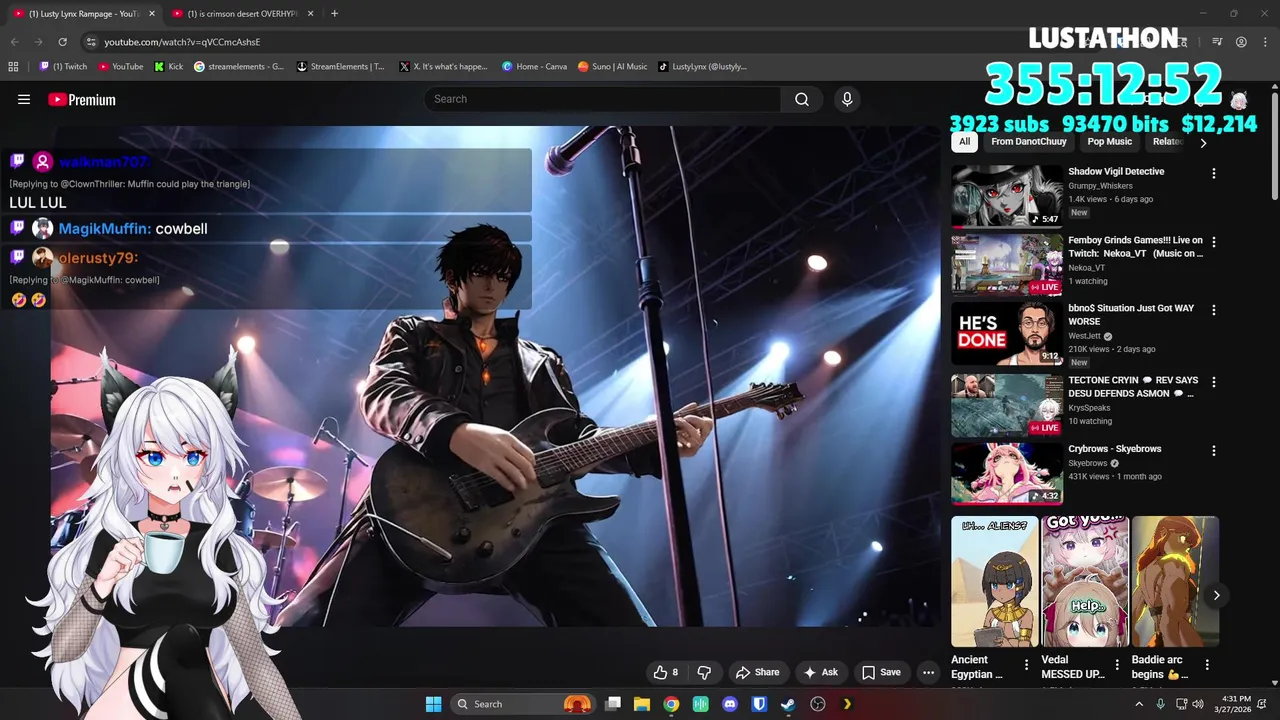1280x720 pixels.
Task: Open the Home - Canva bookmark
Action: click(x=534, y=67)
